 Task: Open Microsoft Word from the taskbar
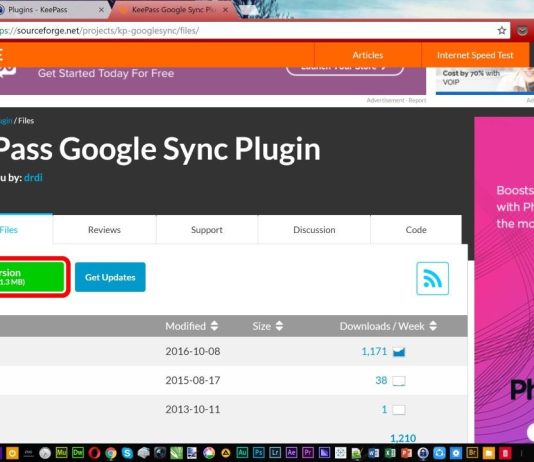[373, 453]
